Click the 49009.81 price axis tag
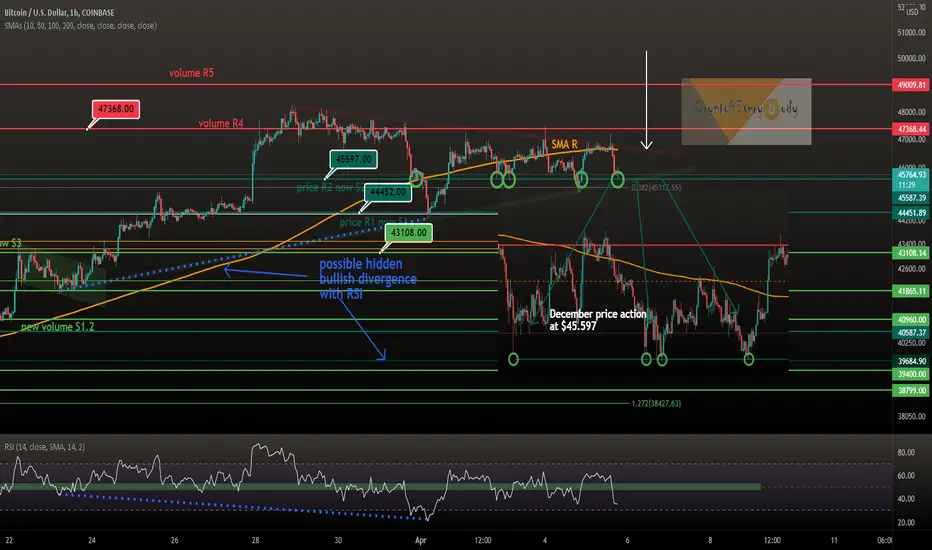The image size is (932, 550). (912, 85)
